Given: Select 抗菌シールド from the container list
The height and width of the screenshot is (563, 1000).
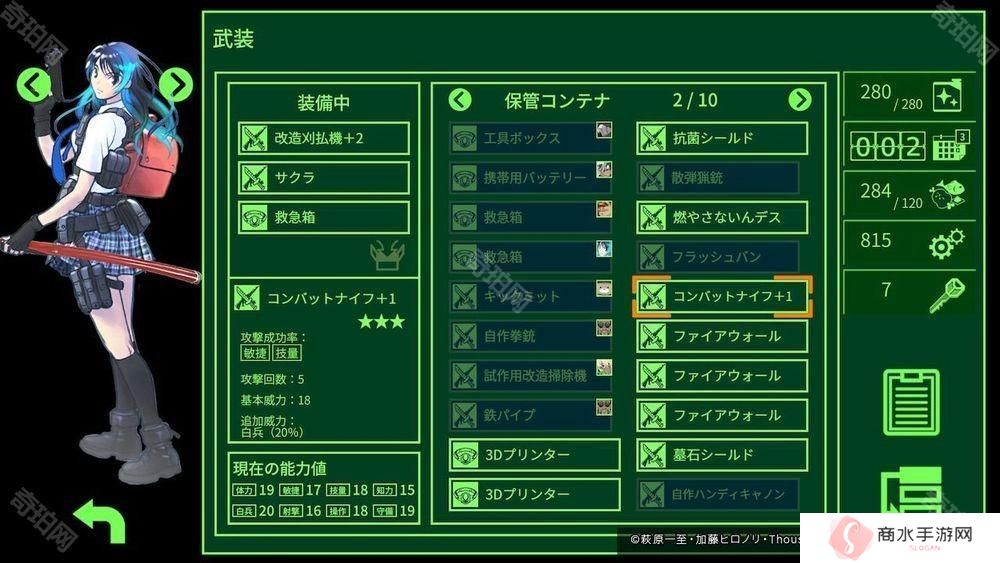Looking at the screenshot, I should pyautogui.click(x=722, y=138).
